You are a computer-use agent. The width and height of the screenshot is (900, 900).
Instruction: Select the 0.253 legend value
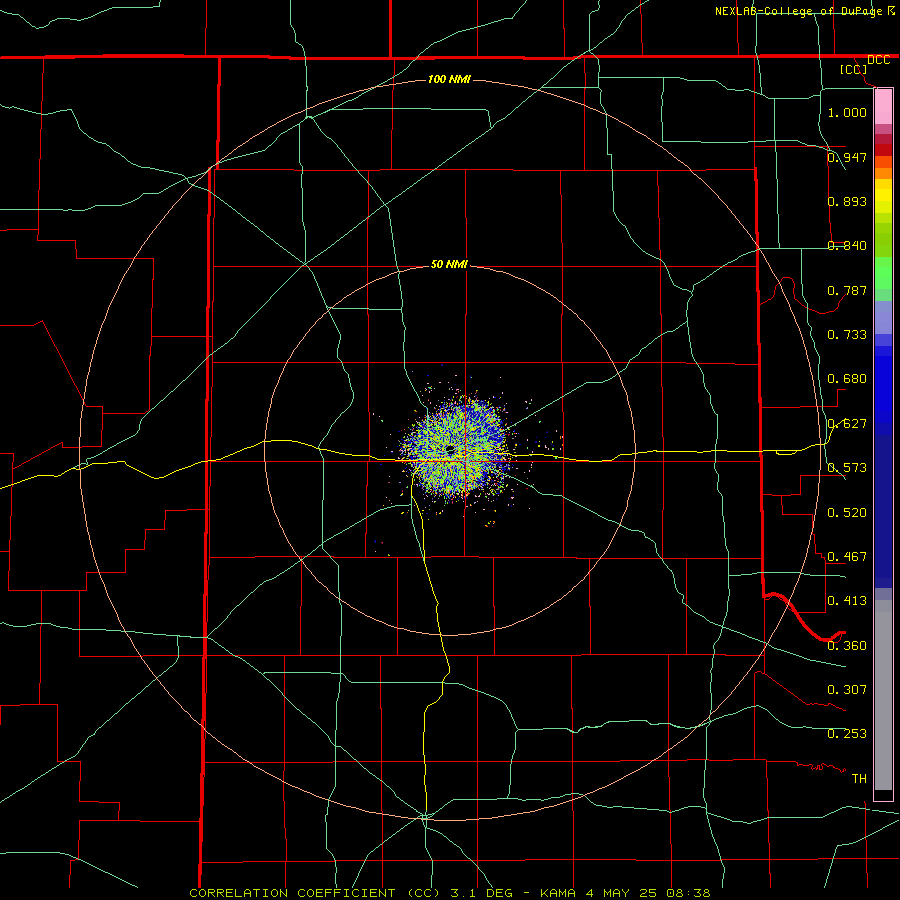click(x=847, y=734)
